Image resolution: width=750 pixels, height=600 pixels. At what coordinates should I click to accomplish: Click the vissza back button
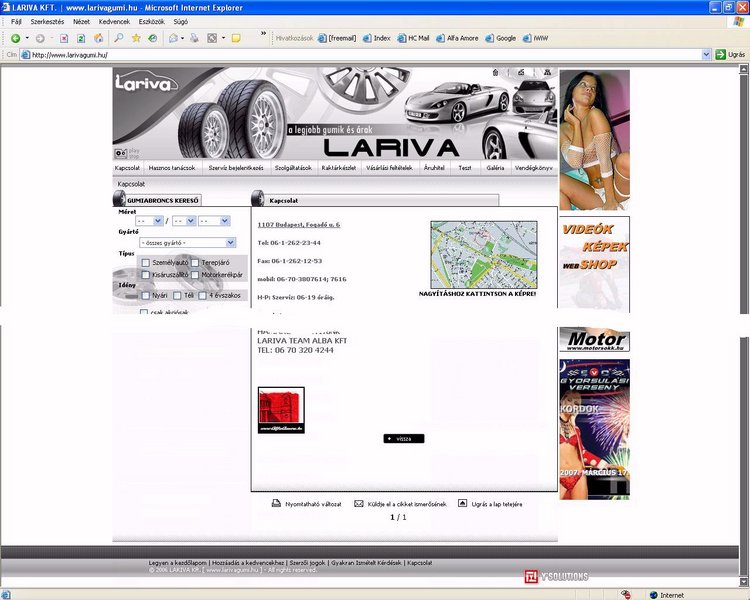pyautogui.click(x=404, y=438)
